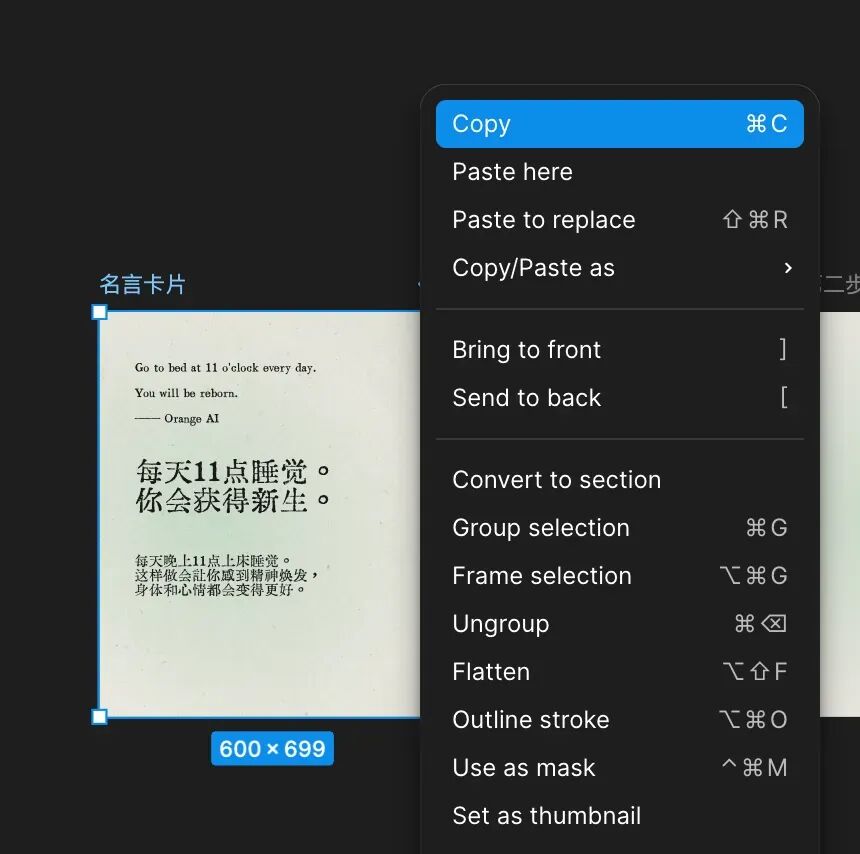
Task: Choose Set as thumbnail
Action: [x=619, y=816]
